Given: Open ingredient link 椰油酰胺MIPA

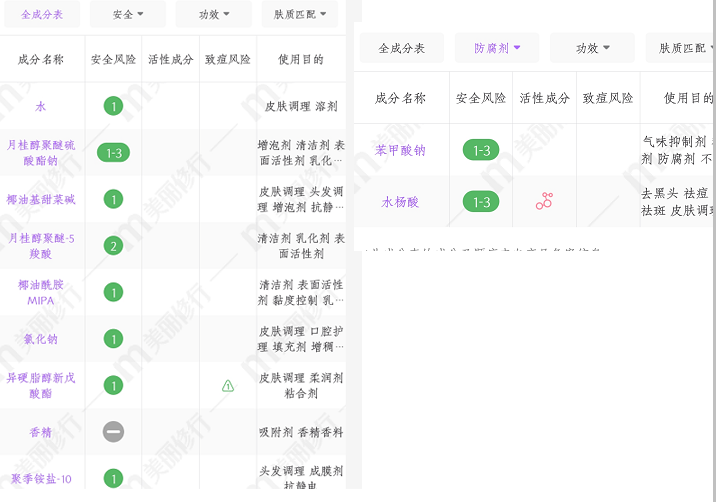Looking at the screenshot, I should click(41, 292).
